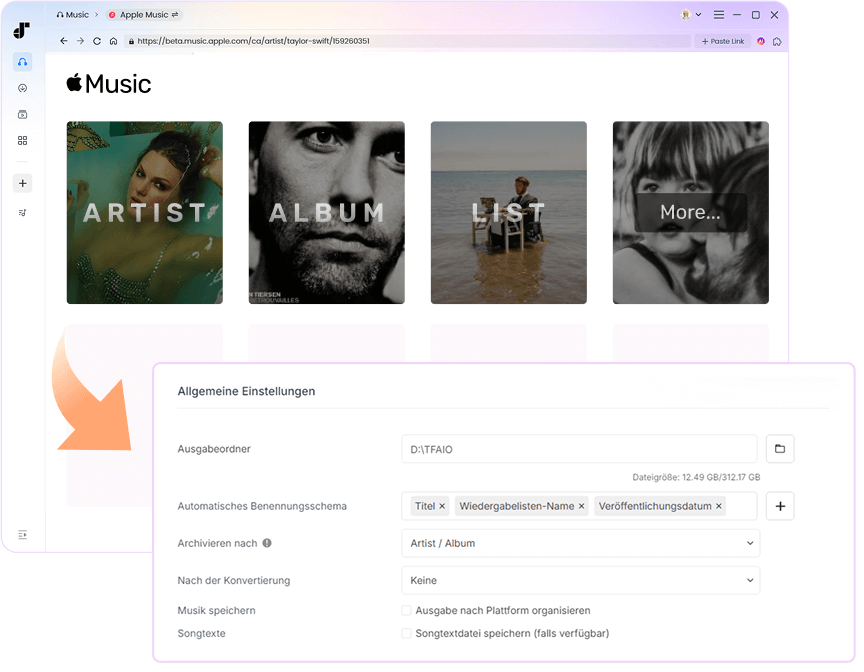Enable Ausgabe nach Plattform organisieren

coord(407,610)
